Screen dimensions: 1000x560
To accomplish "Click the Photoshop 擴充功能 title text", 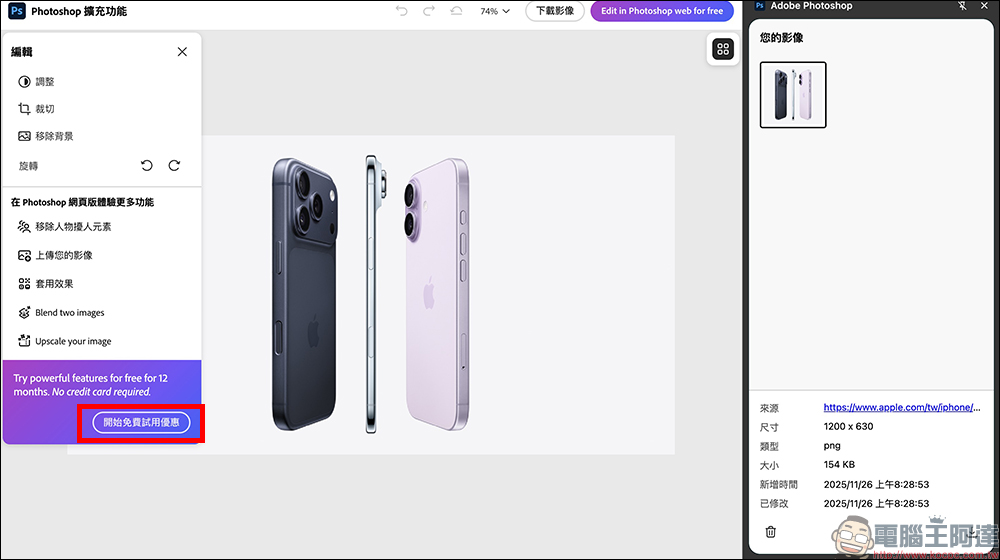I will pyautogui.click(x=79, y=11).
